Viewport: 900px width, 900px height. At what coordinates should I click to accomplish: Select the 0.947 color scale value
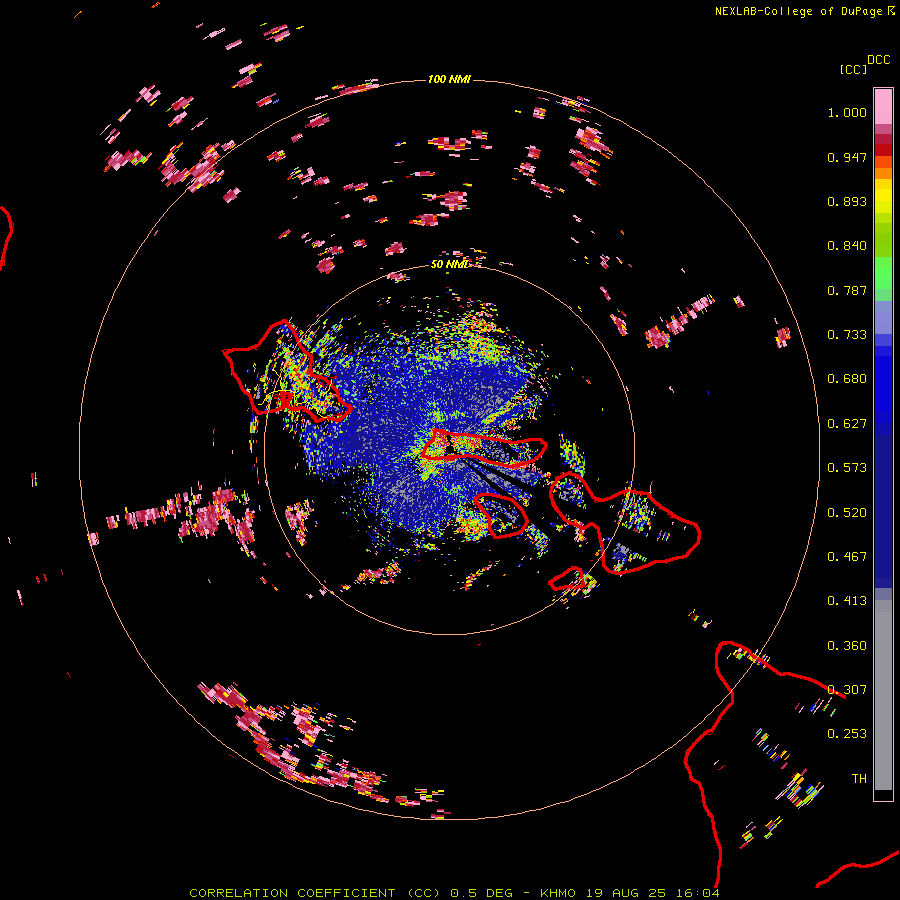847,157
